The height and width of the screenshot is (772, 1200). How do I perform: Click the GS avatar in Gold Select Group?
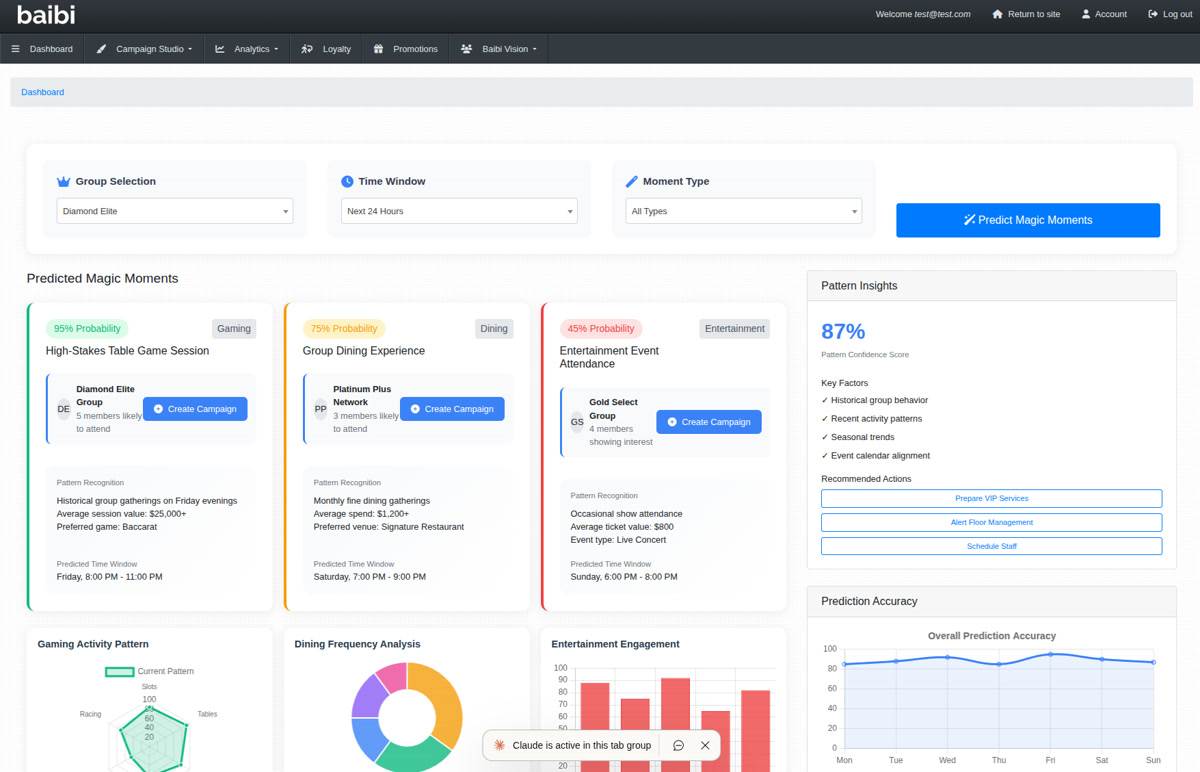(577, 422)
